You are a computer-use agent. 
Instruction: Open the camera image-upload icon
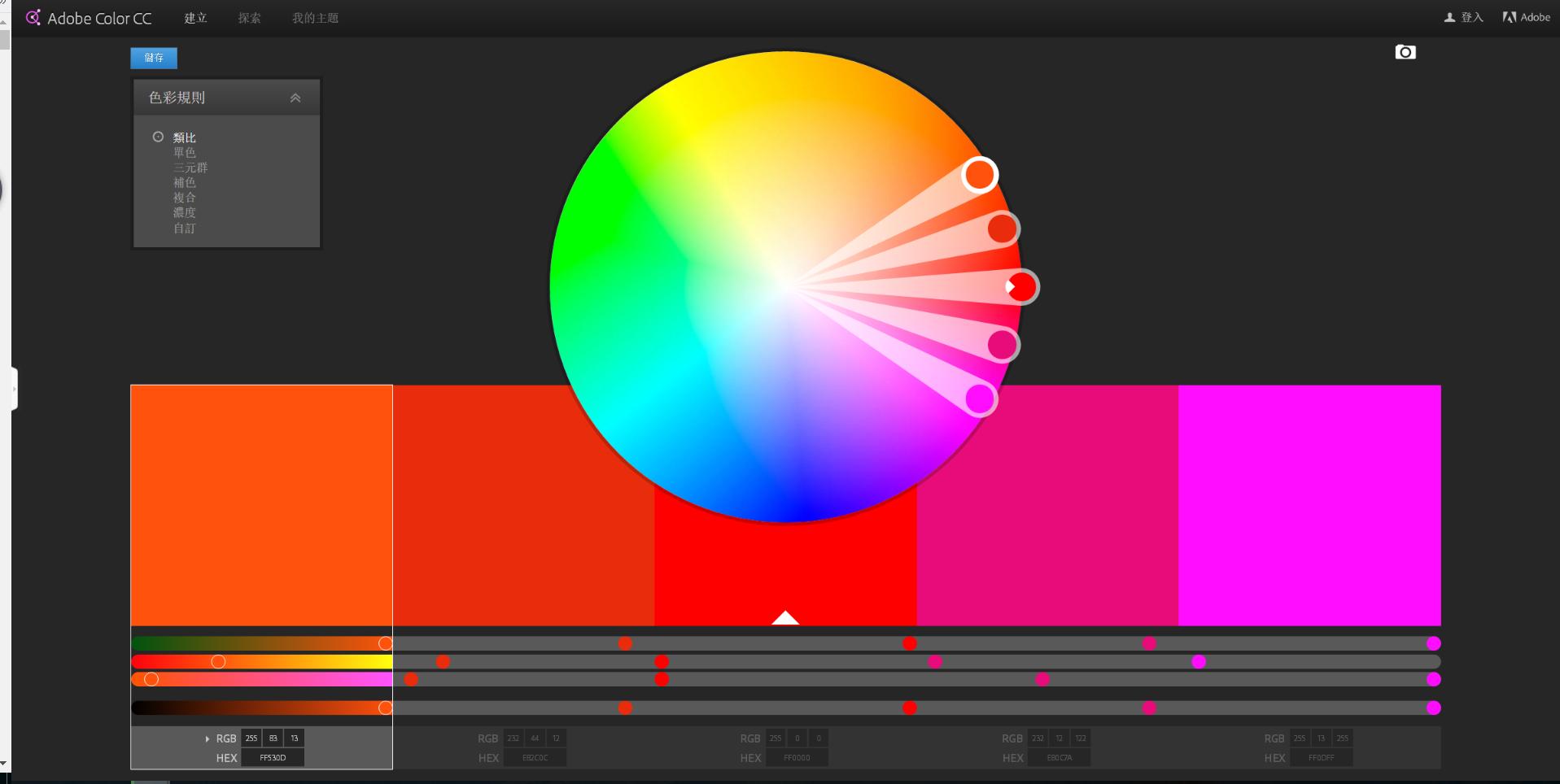pyautogui.click(x=1405, y=52)
